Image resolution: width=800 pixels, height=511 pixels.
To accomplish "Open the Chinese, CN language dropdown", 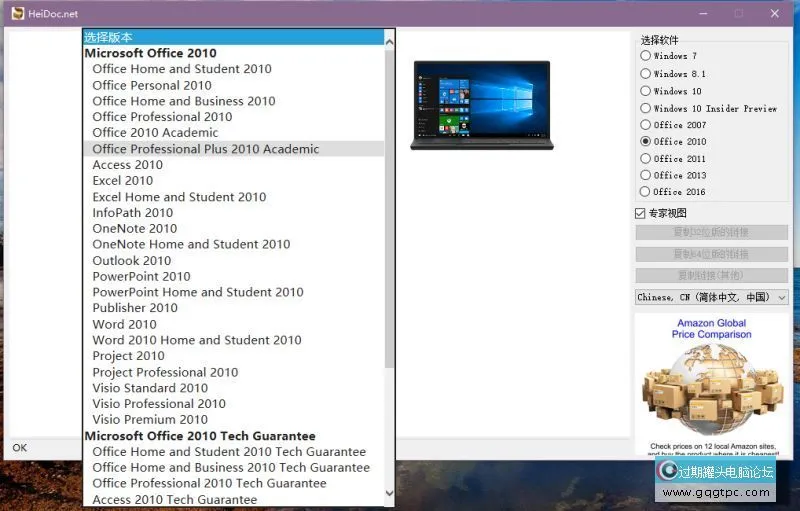I will (x=711, y=297).
